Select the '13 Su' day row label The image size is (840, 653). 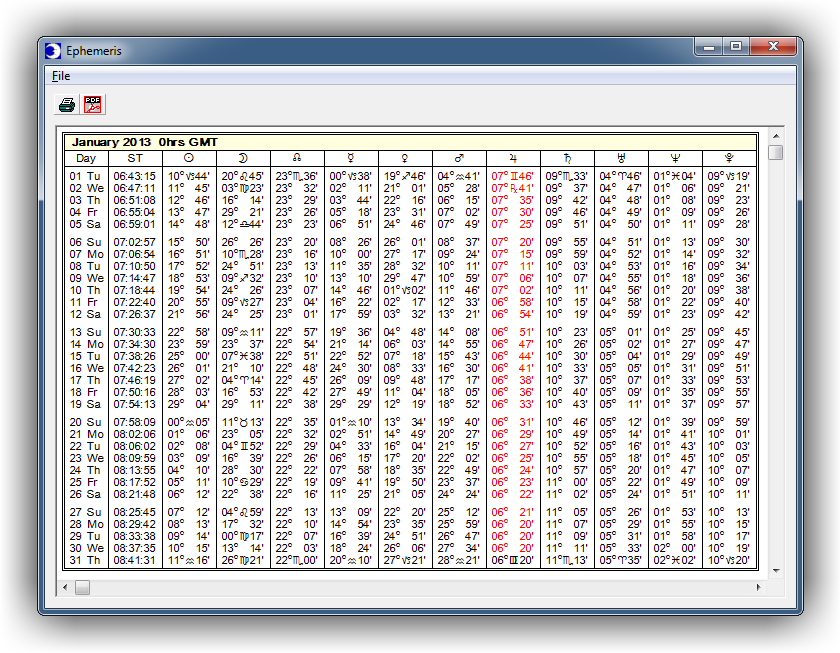coord(85,332)
